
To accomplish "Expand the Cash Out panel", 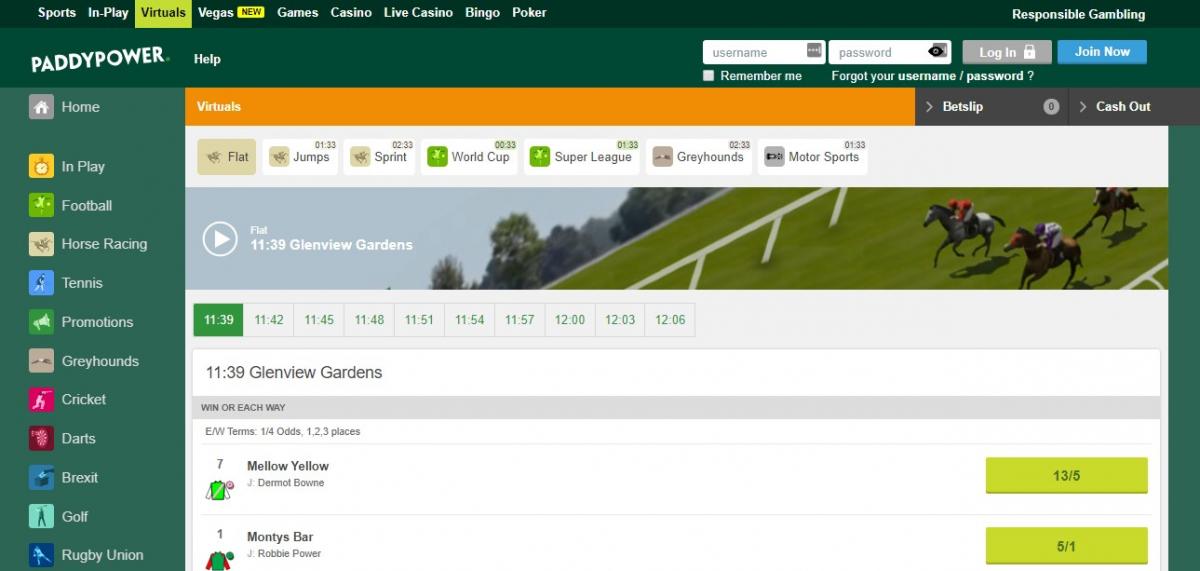I will point(1134,107).
